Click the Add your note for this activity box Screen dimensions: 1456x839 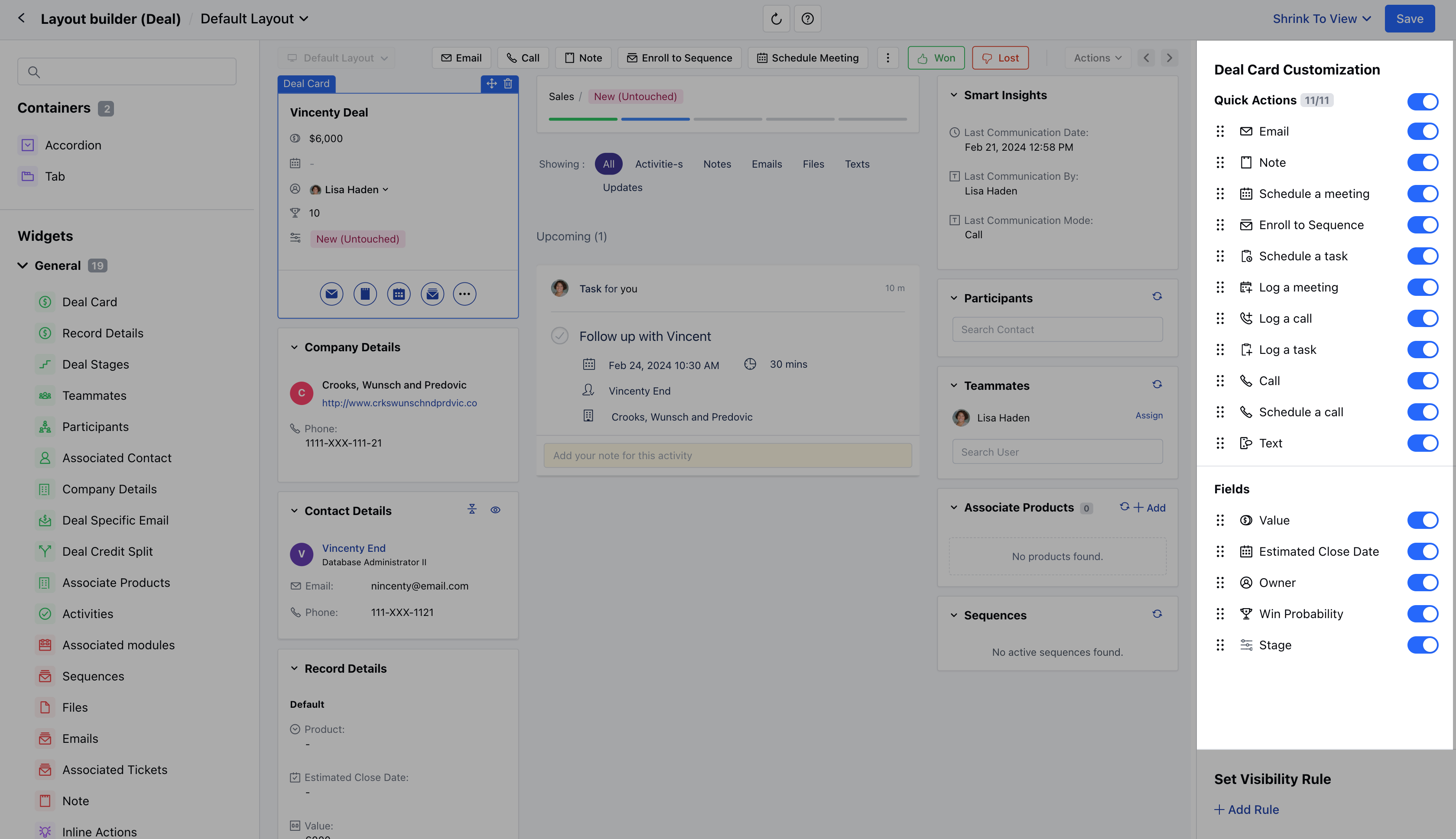(x=728, y=455)
